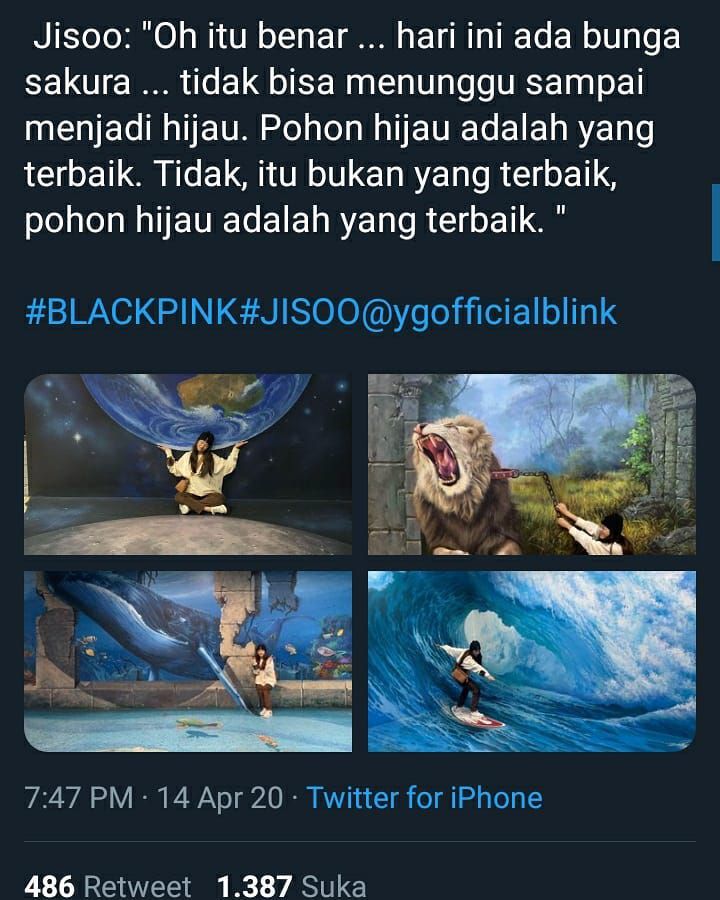Click the 7:47 PM tweet timestamp
Image resolution: width=720 pixels, height=900 pixels.
point(79,798)
